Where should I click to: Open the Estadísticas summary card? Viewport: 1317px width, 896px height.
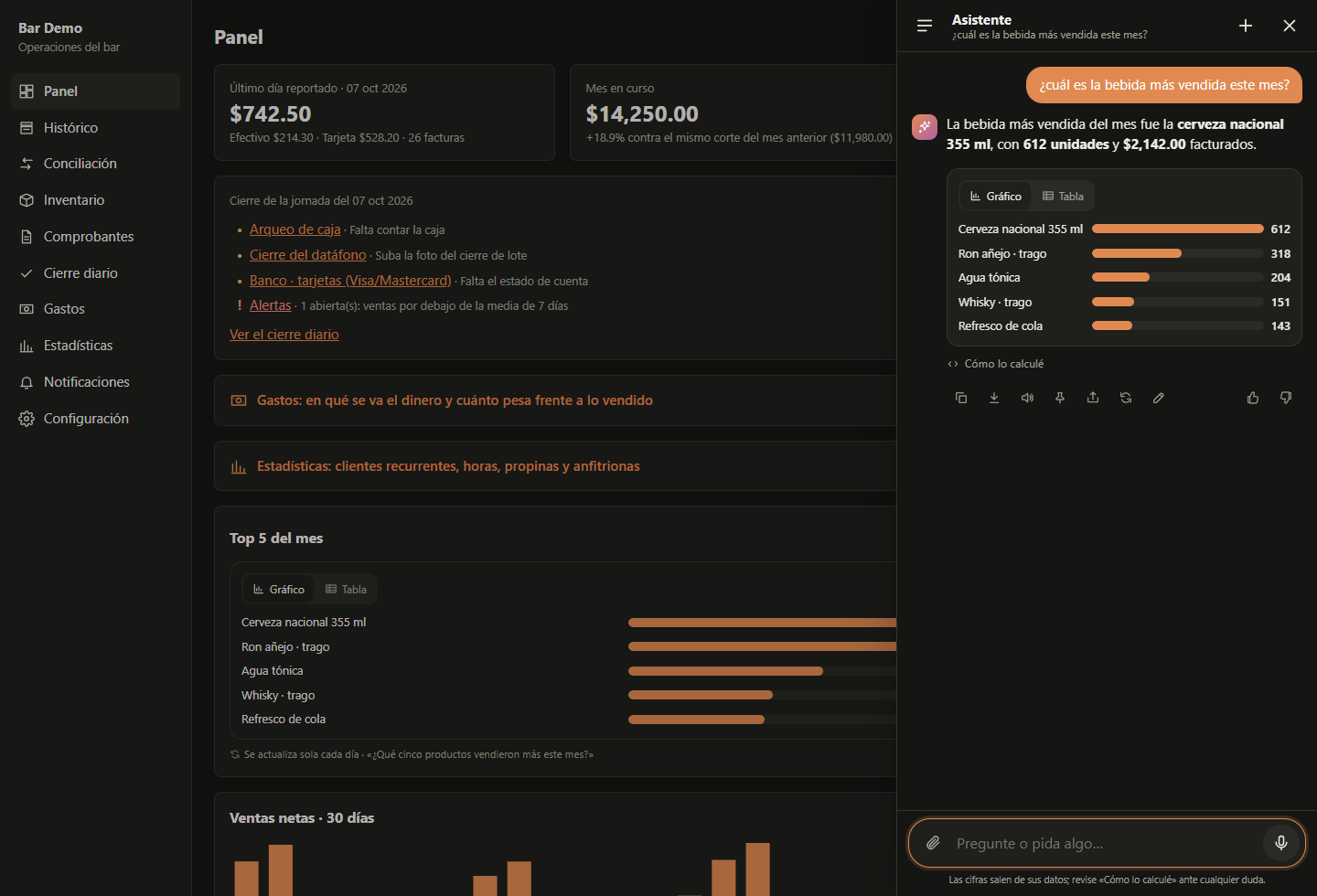click(x=555, y=466)
